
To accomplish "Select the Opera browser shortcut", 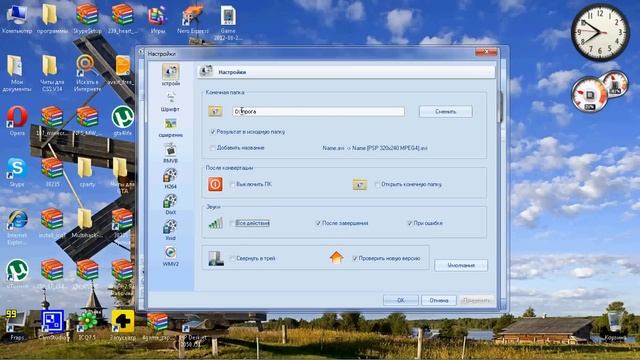I will (17, 121).
